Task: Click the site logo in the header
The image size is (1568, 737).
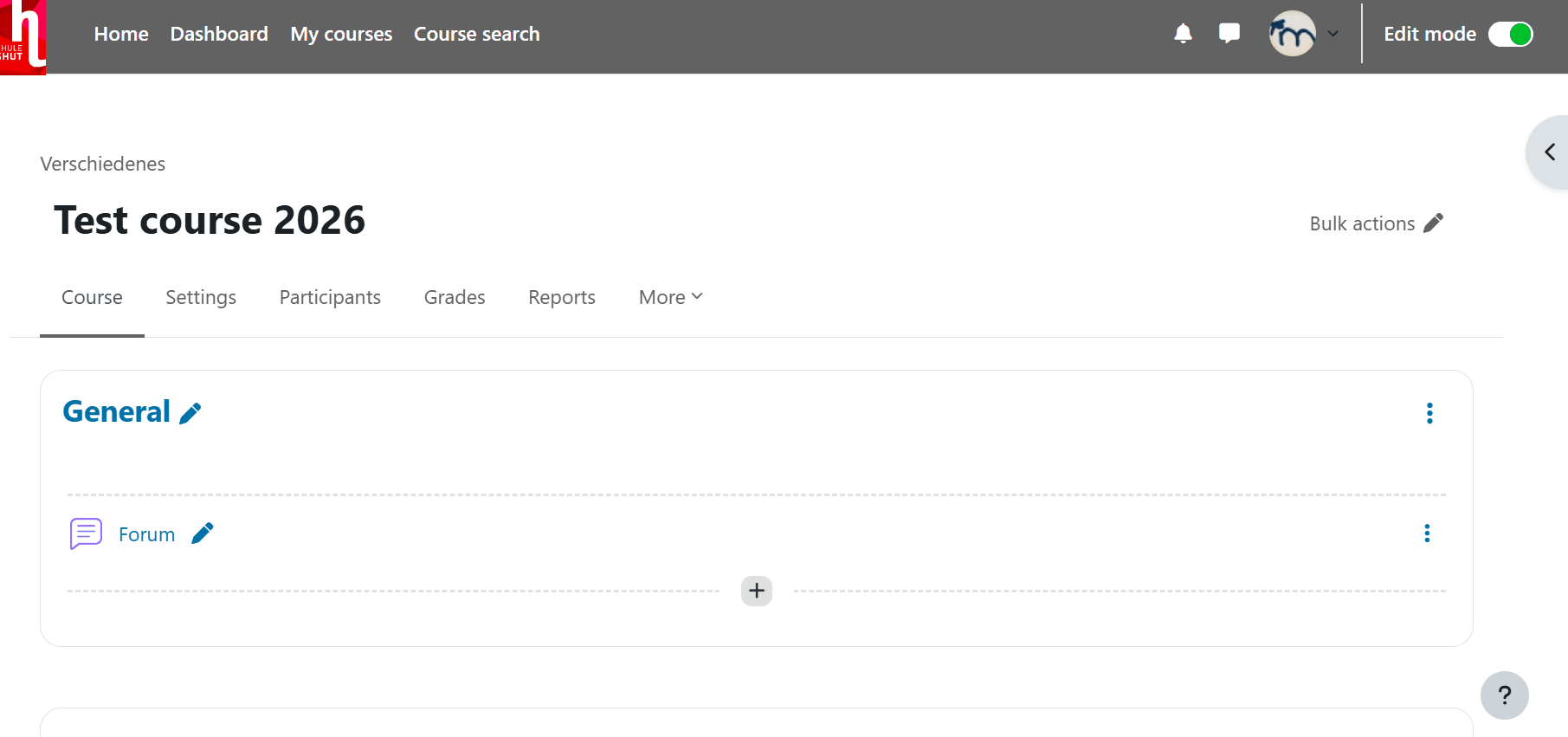Action: click(x=23, y=36)
